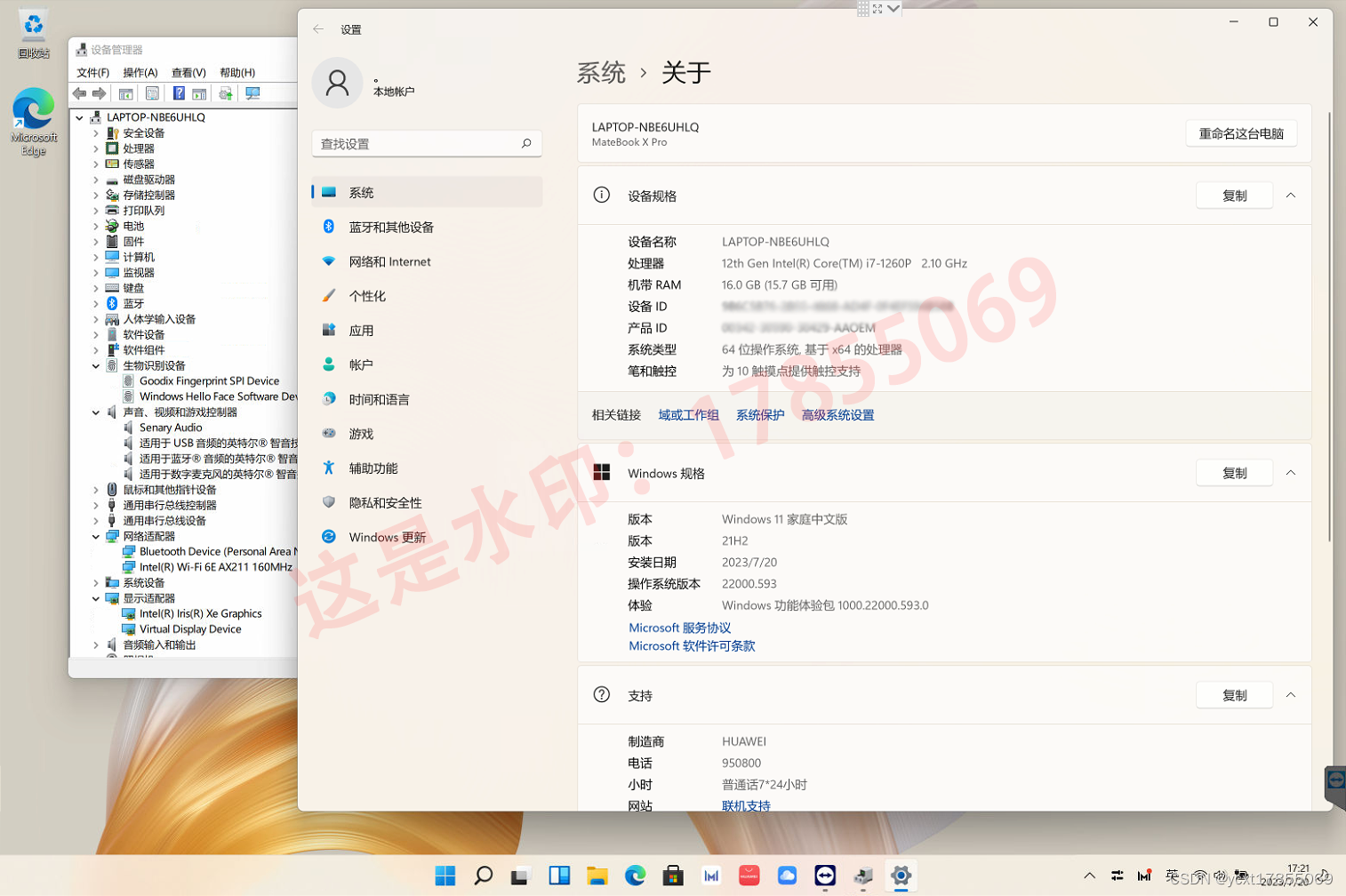Click Update driver icon in Device Manager toolbar
Image resolution: width=1346 pixels, height=896 pixels.
226,93
